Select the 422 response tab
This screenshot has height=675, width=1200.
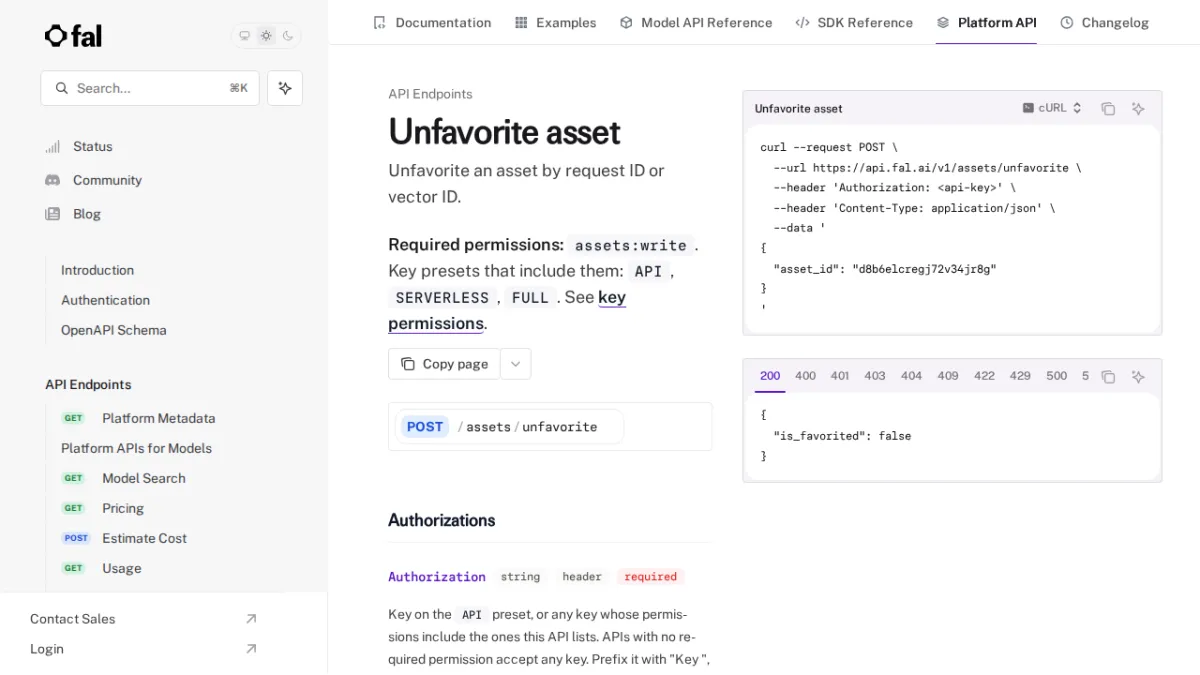click(x=984, y=376)
